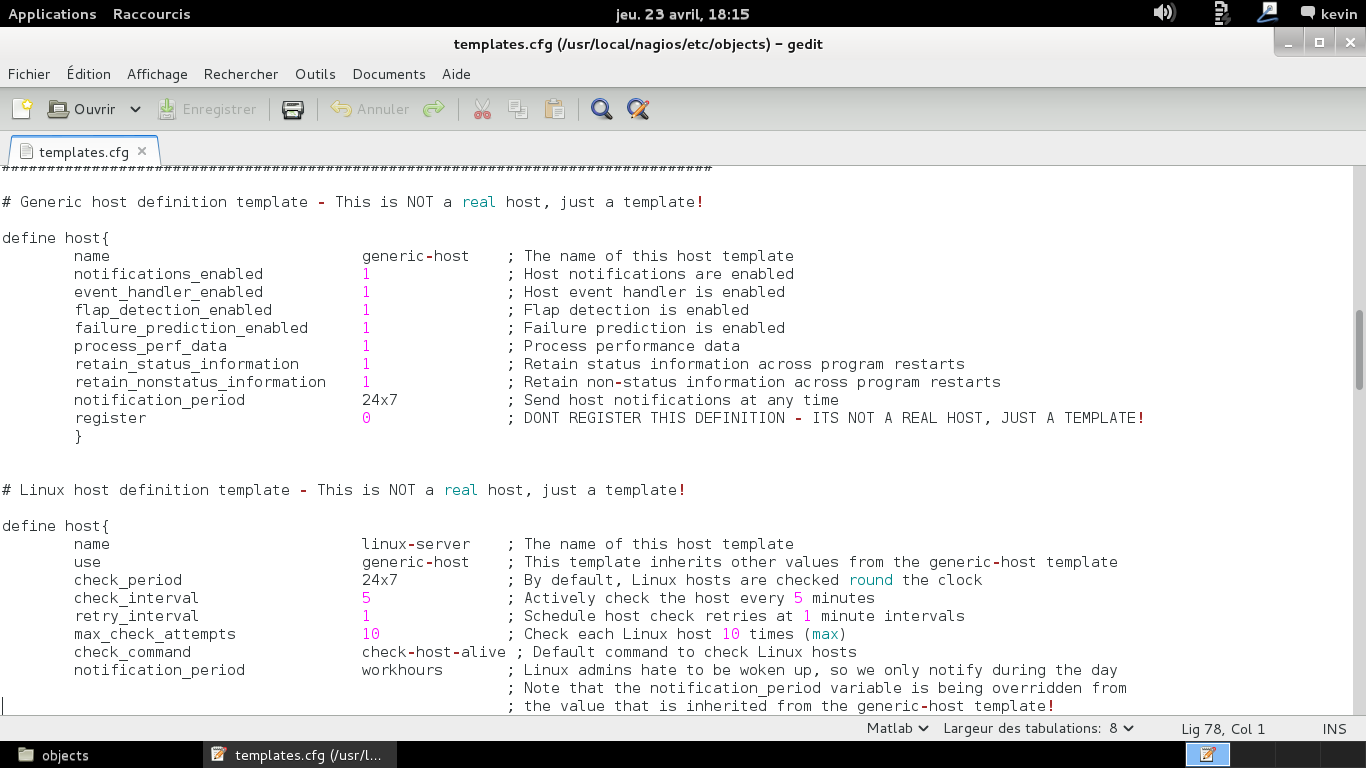Screen dimensions: 1366x768
Task: Open the Aide menu
Action: [456, 74]
